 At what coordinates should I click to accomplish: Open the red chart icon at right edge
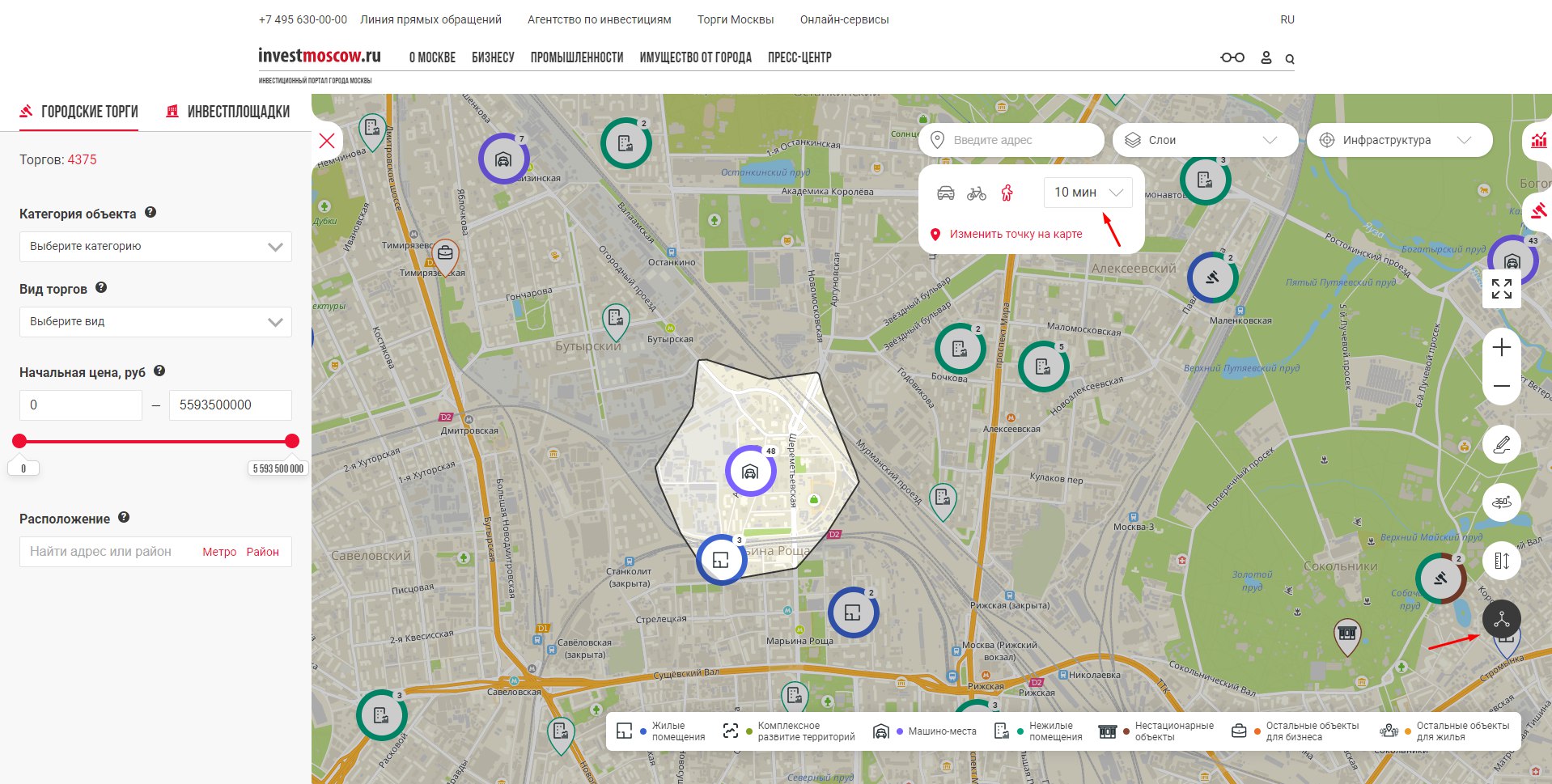[x=1538, y=140]
